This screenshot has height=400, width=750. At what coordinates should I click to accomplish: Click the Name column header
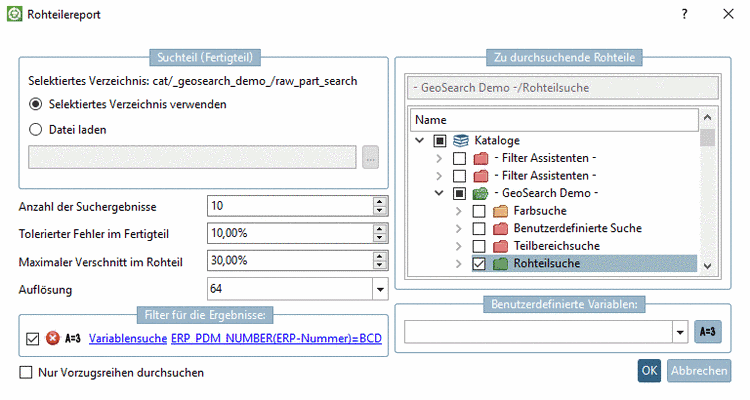pyautogui.click(x=554, y=120)
